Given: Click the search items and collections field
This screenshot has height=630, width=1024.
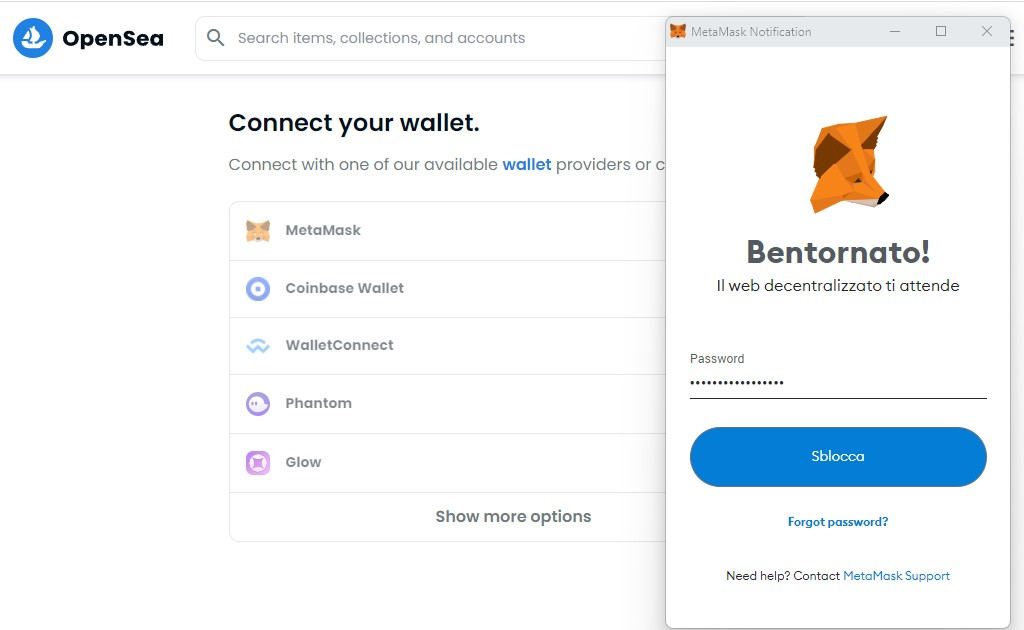Looking at the screenshot, I should [430, 38].
